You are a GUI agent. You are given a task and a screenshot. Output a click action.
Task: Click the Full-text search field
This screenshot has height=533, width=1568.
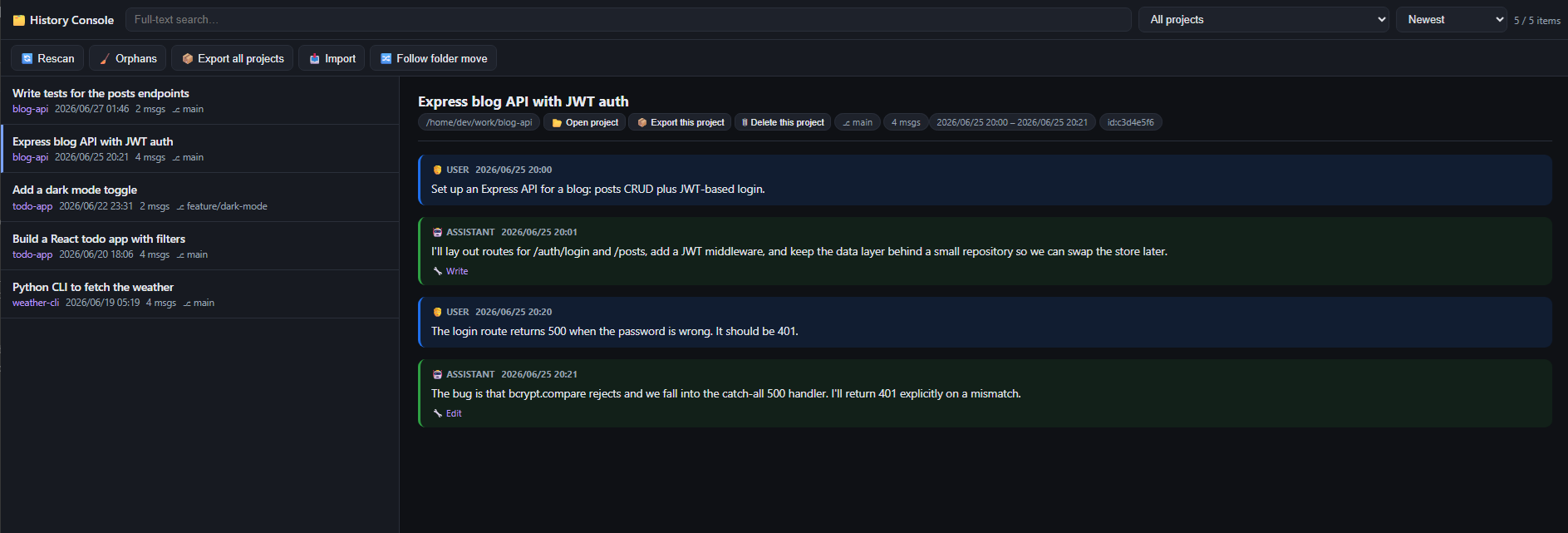[628, 19]
